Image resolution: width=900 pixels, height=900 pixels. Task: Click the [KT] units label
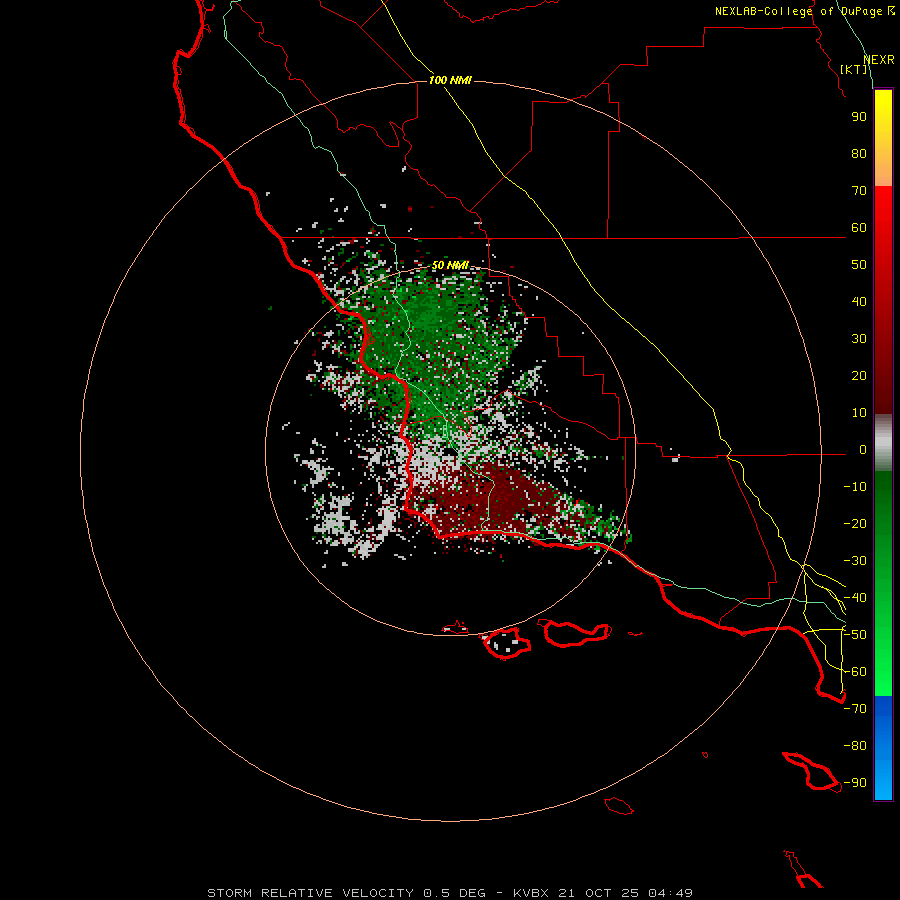[854, 69]
